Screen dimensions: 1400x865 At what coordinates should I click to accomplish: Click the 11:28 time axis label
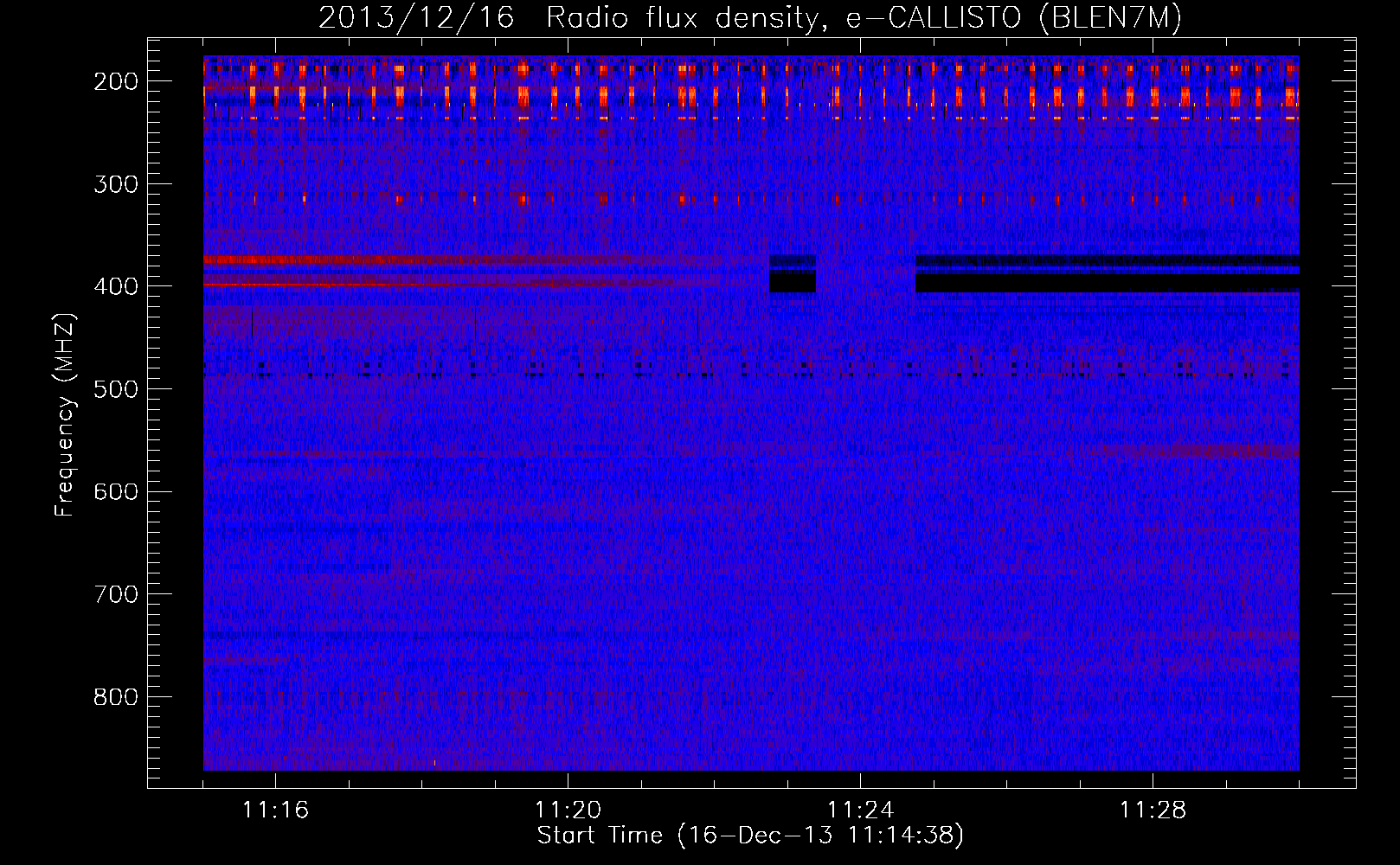tap(1153, 811)
